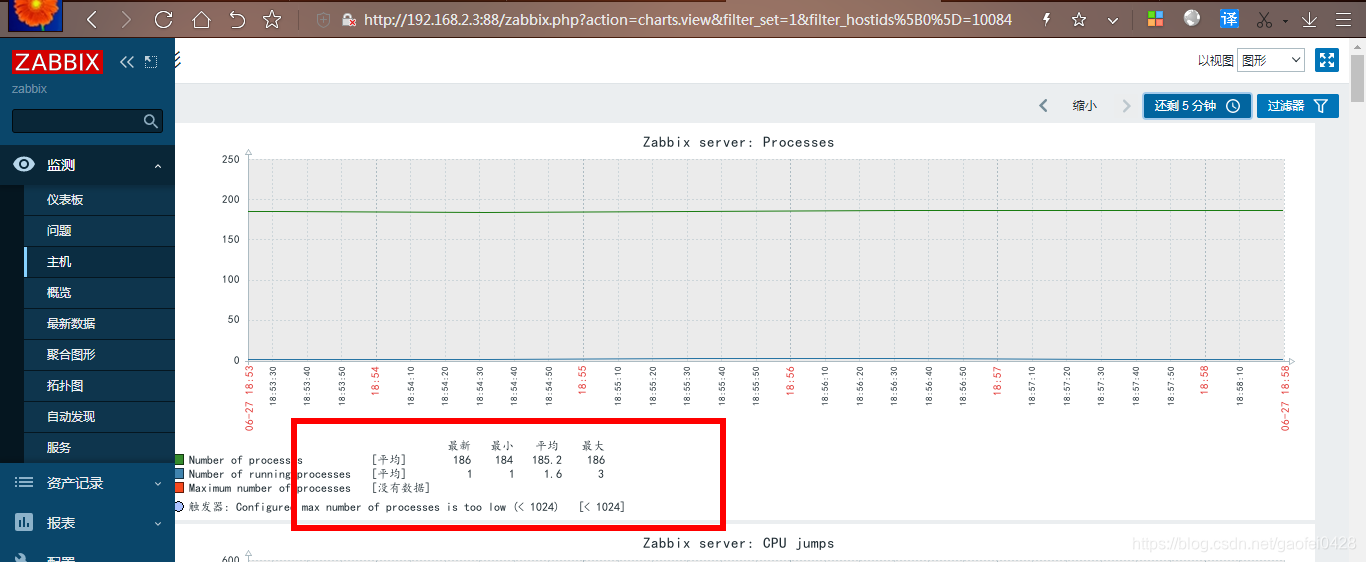Collapse sidebar with double-chevron icon
This screenshot has width=1366, height=562.
127,62
